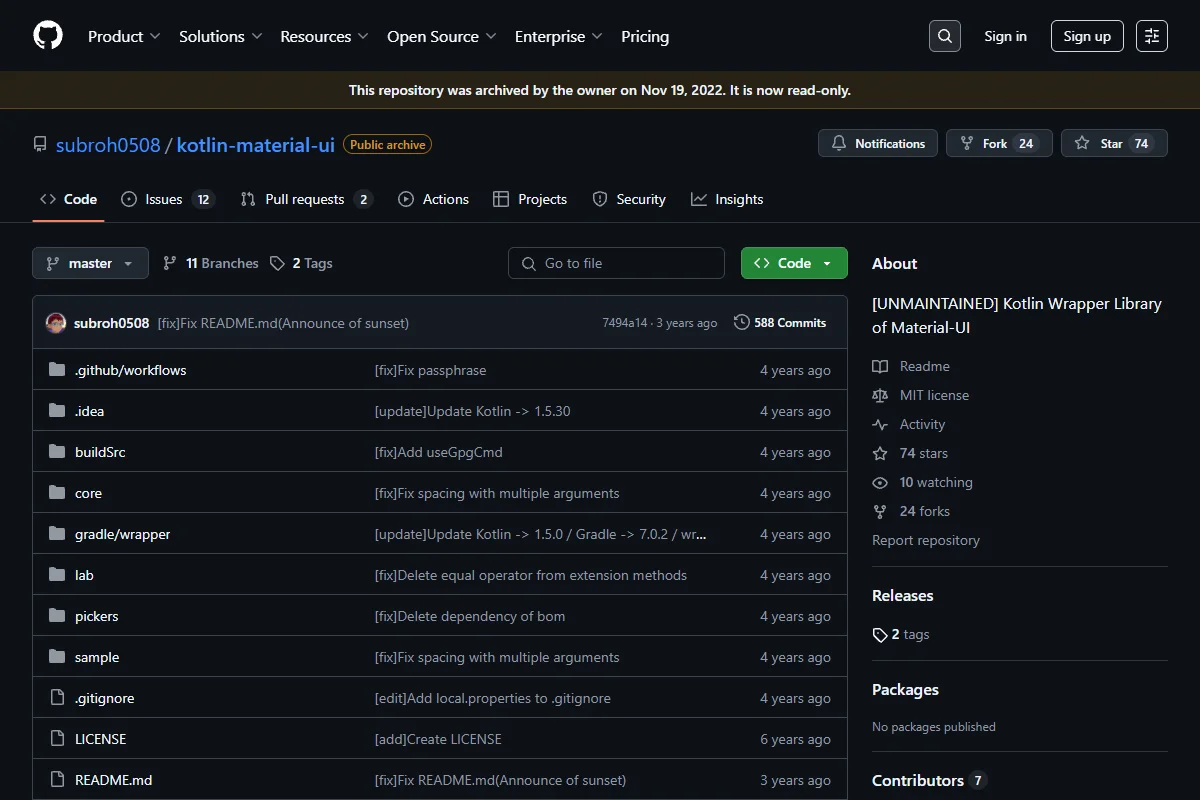Click the GitHub logo icon
The image size is (1200, 800).
coord(48,36)
